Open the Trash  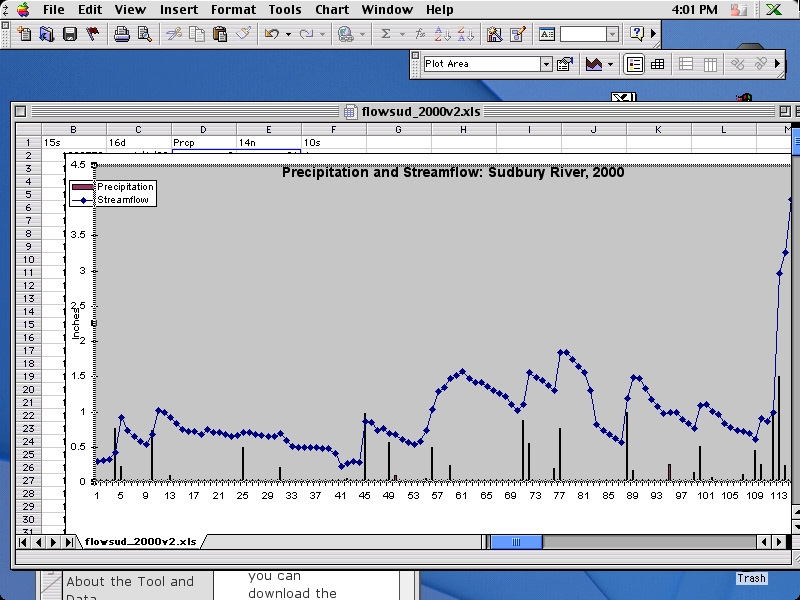point(751,578)
